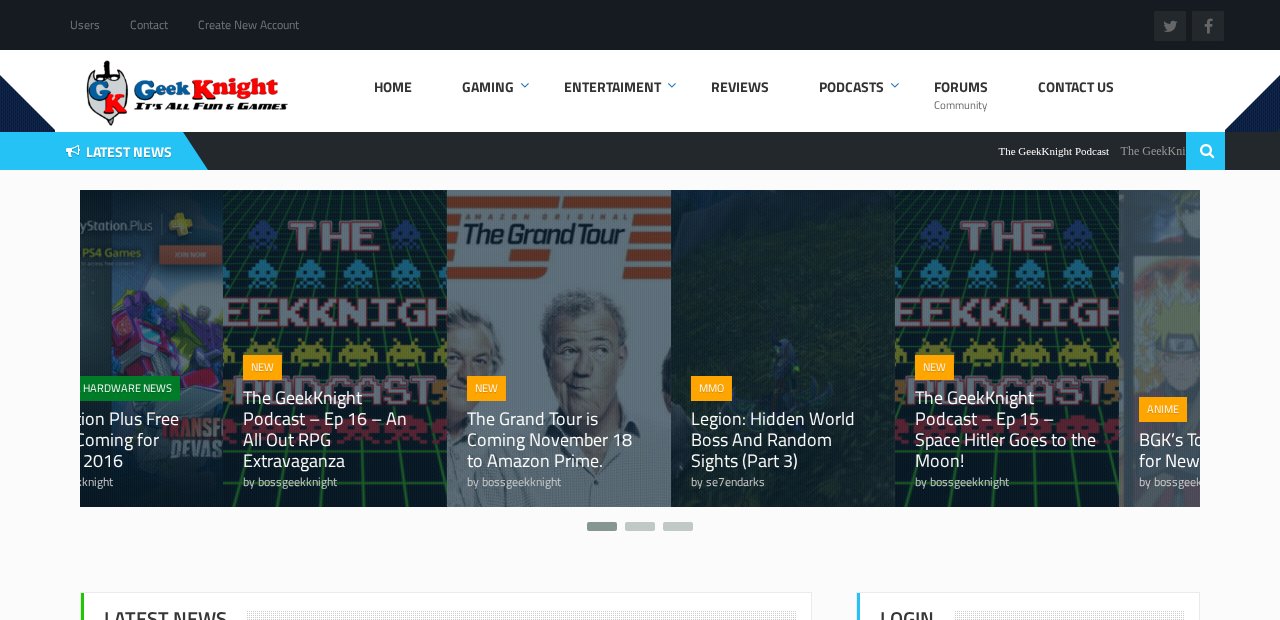1280x620 pixels.
Task: Open the Reviews menu item
Action: [x=740, y=87]
